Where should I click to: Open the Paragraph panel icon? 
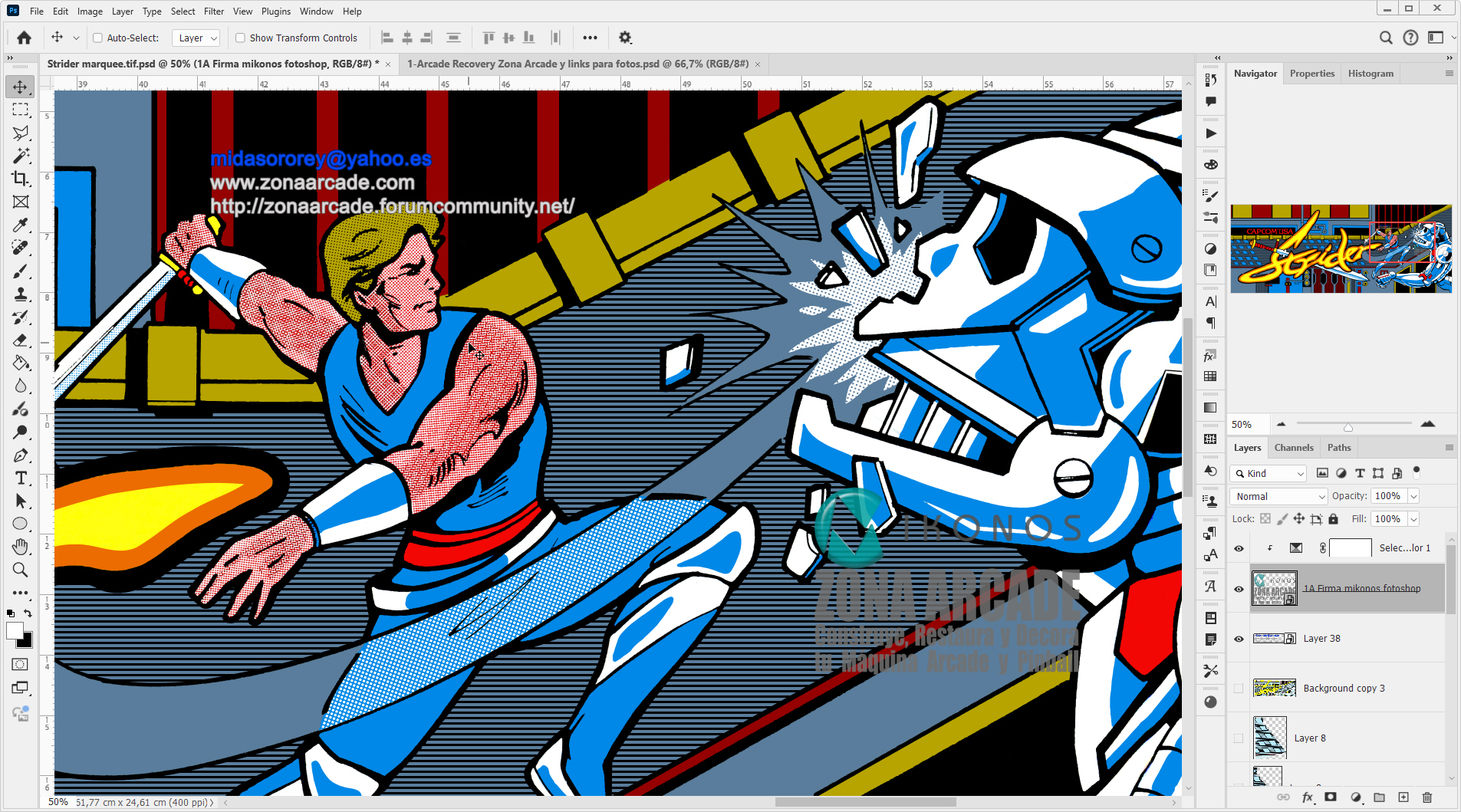pos(1212,323)
